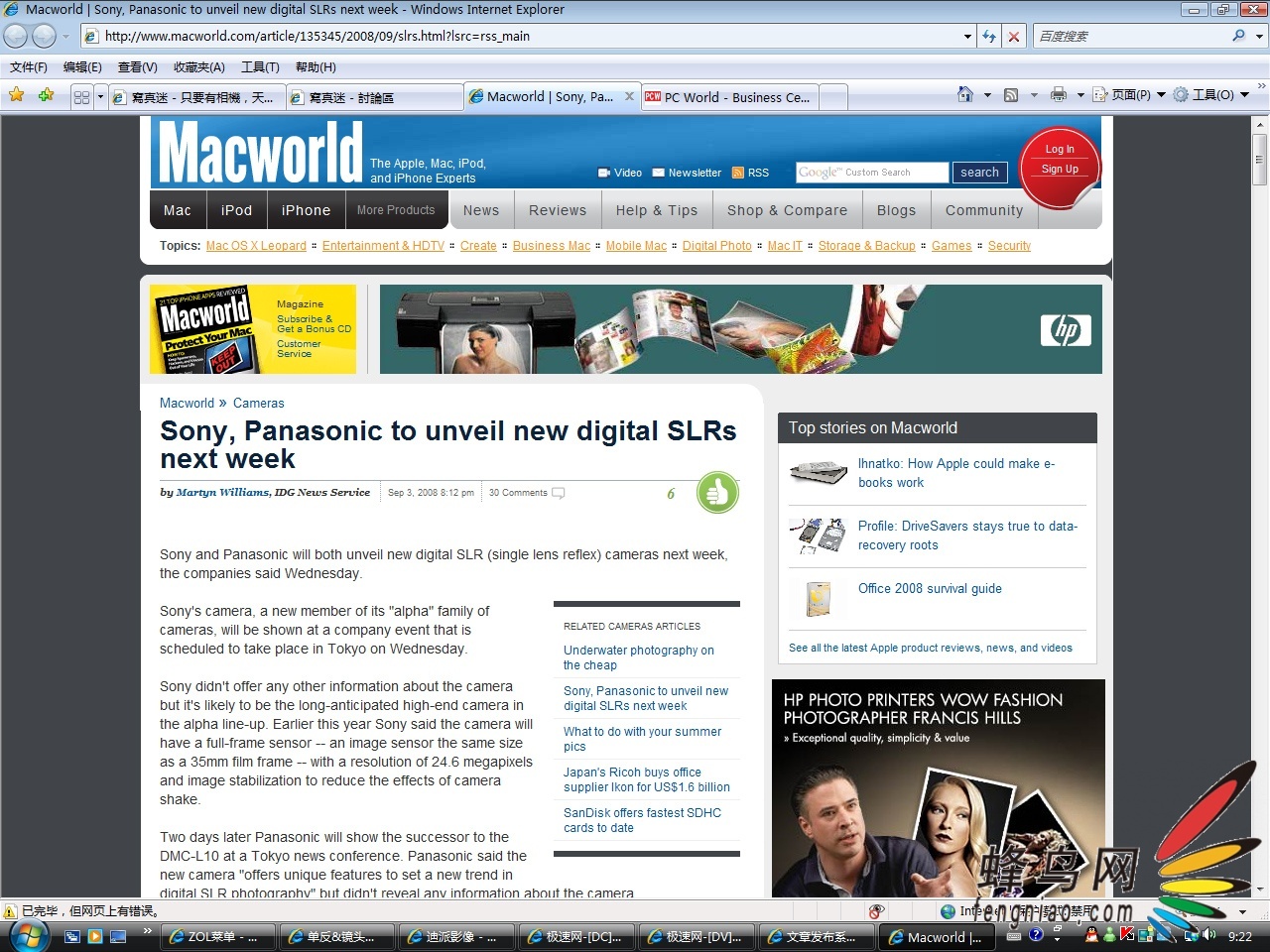Open the address bar history dropdown
The width and height of the screenshot is (1270, 952).
(x=967, y=36)
